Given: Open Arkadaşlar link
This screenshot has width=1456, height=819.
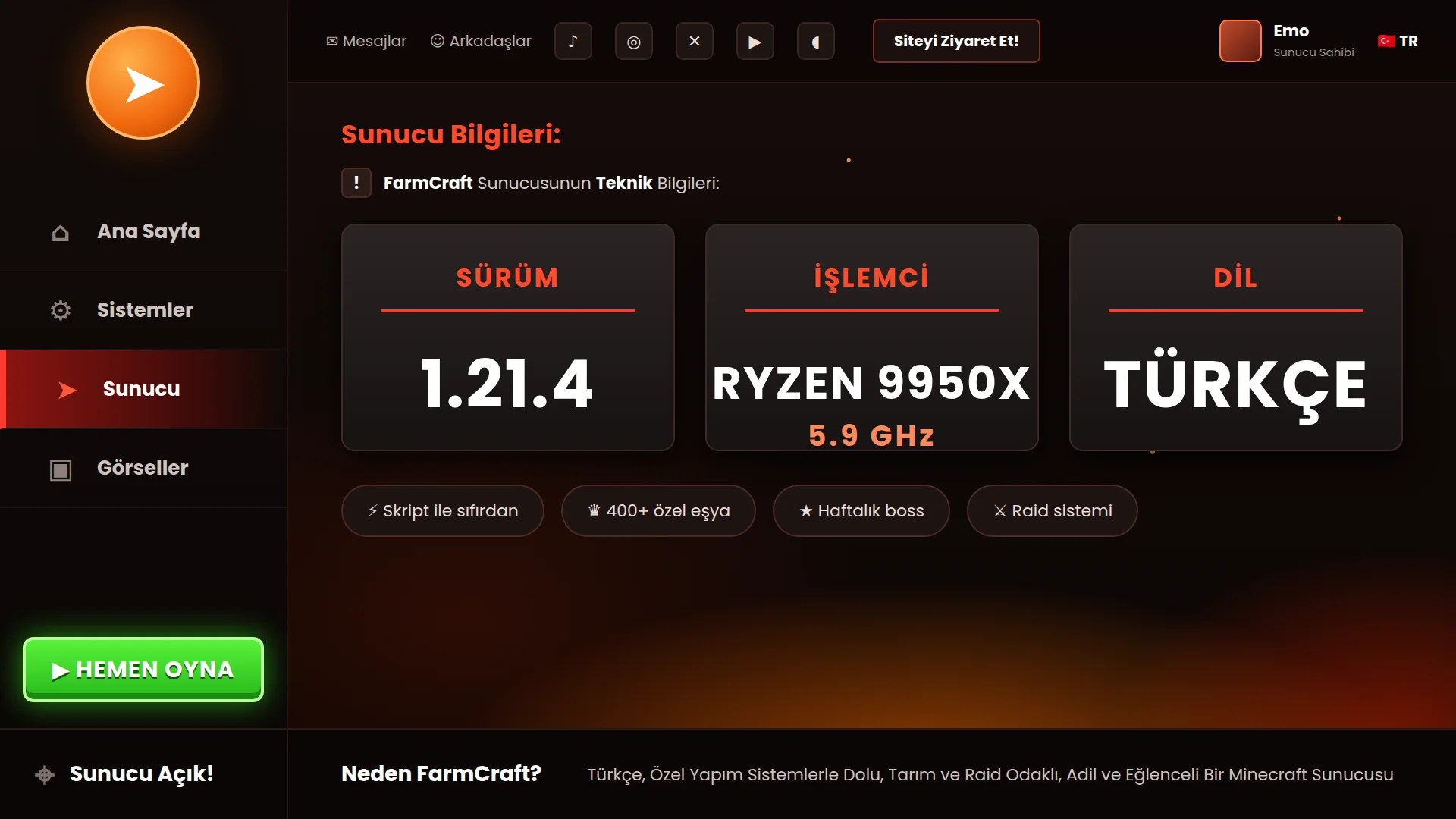Looking at the screenshot, I should coord(481,41).
